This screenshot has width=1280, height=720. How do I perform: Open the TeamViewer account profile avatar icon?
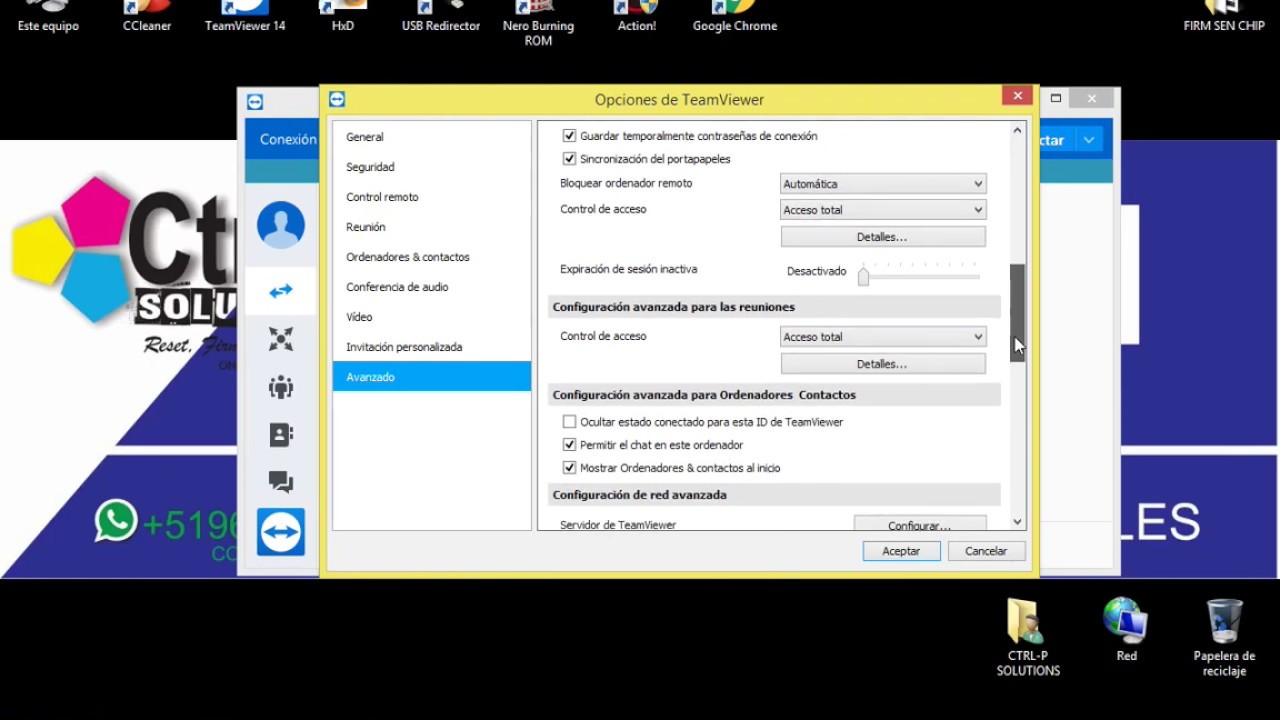[281, 225]
